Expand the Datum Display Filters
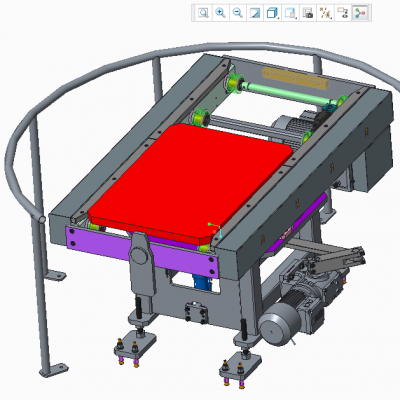This screenshot has width=400, height=400. click(325, 13)
